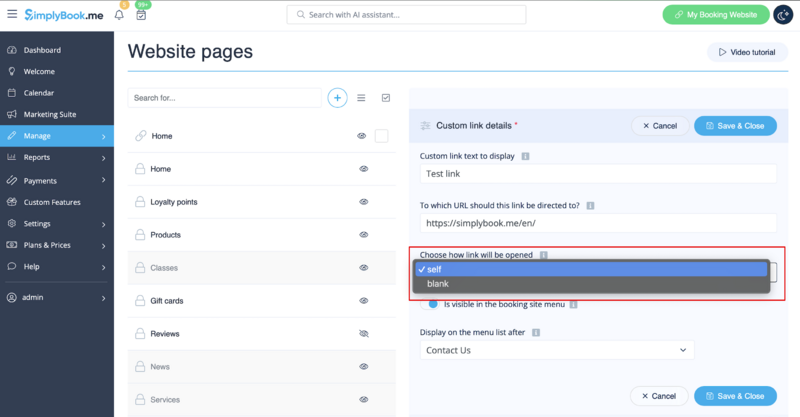Toggle visibility eye on Products page
Image resolution: width=800 pixels, height=417 pixels.
pos(364,235)
